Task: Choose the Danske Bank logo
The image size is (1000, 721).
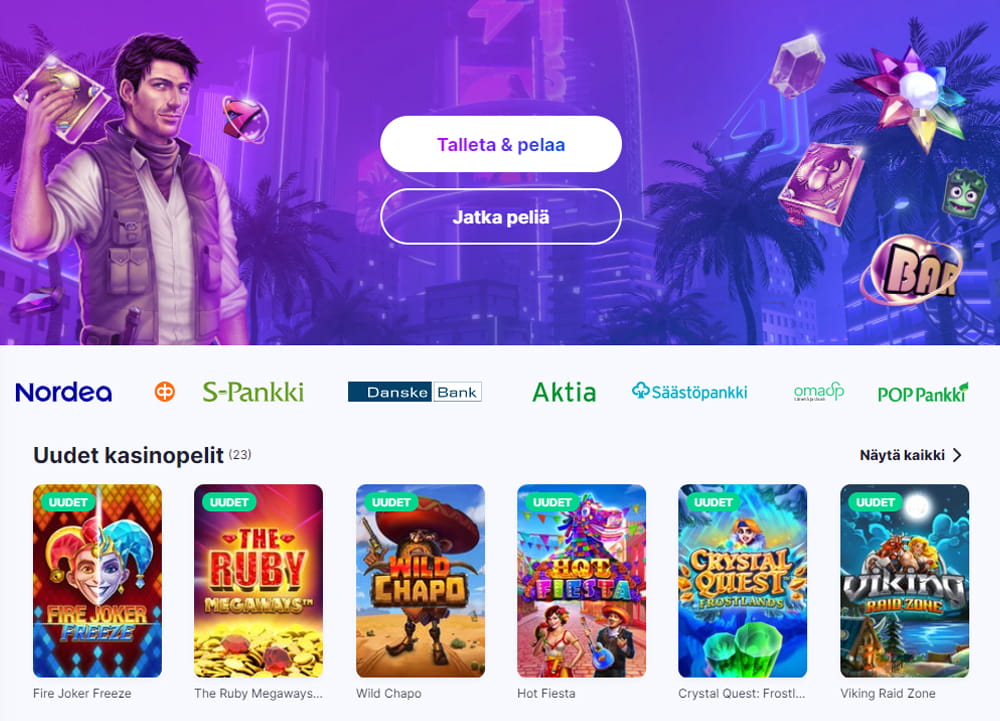Action: (415, 392)
